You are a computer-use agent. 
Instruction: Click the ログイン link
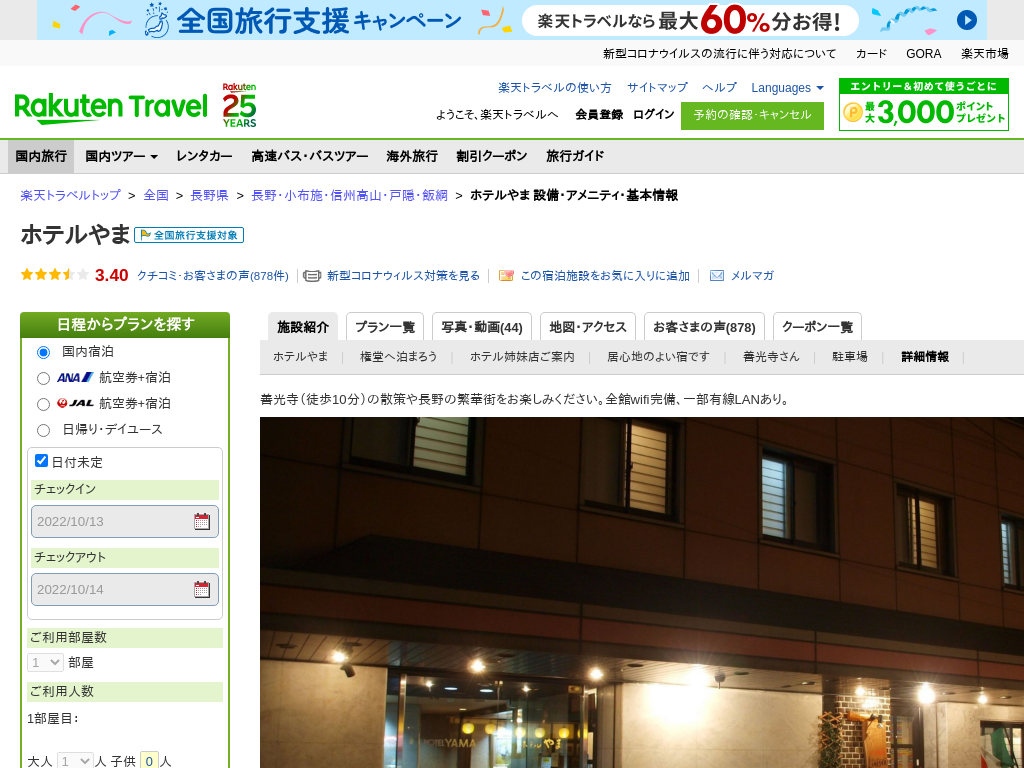(x=653, y=115)
